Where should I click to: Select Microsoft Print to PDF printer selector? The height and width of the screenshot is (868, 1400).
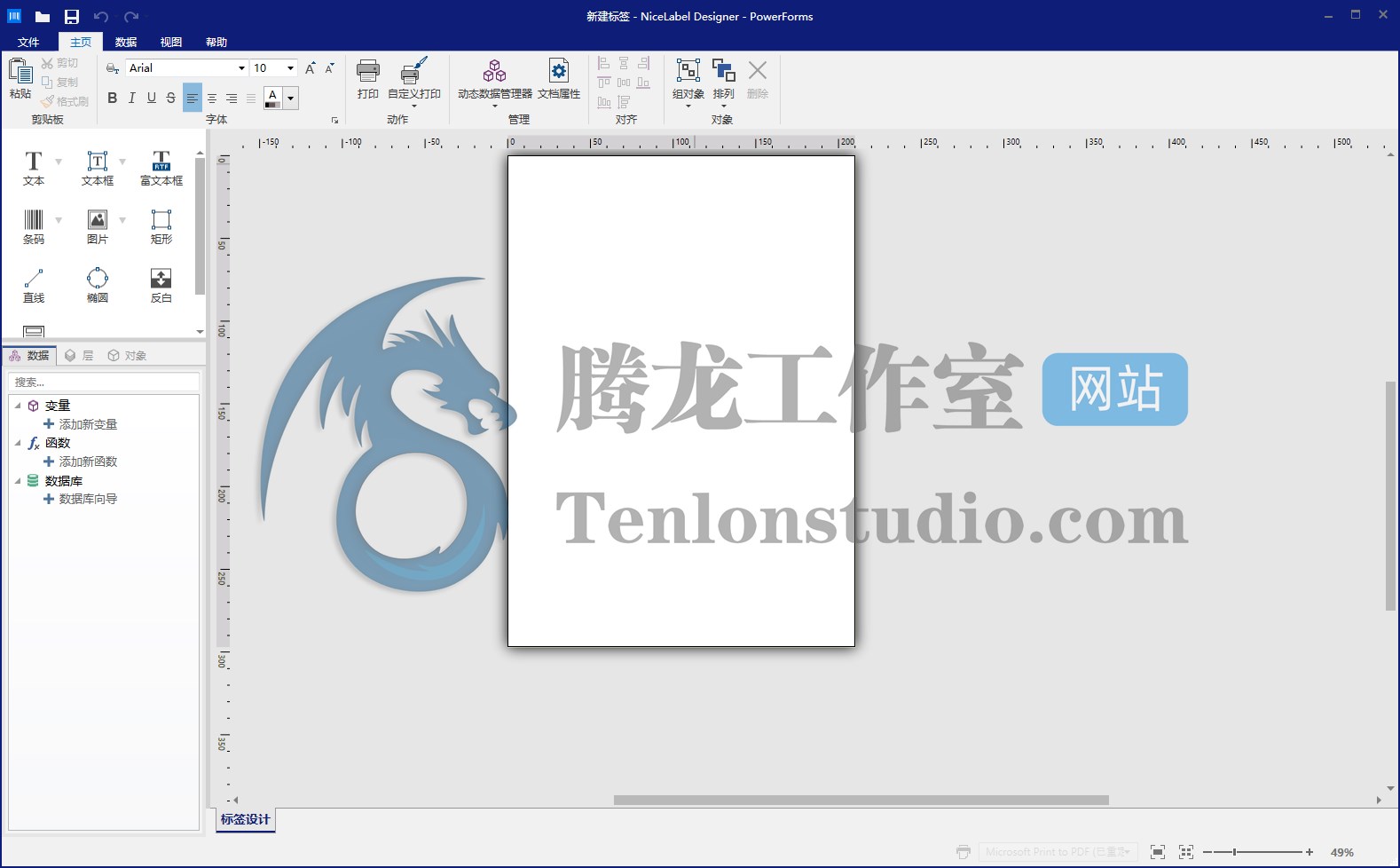(1058, 852)
